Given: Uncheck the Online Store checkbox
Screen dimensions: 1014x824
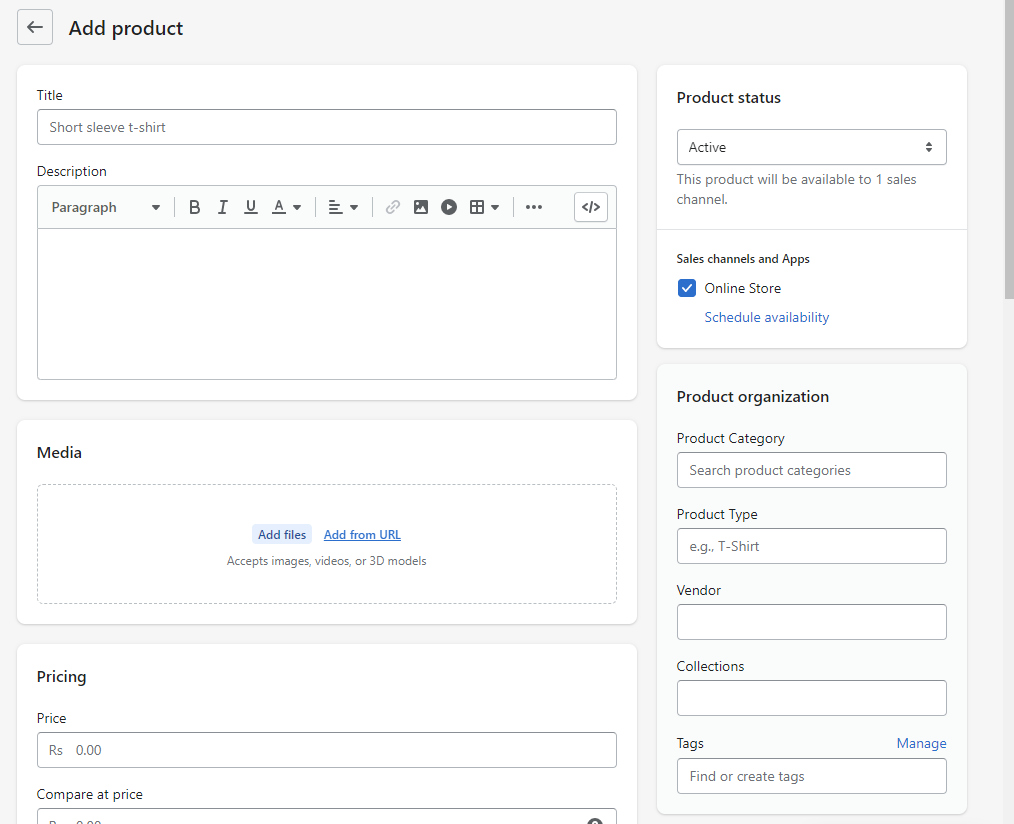Looking at the screenshot, I should click(687, 288).
